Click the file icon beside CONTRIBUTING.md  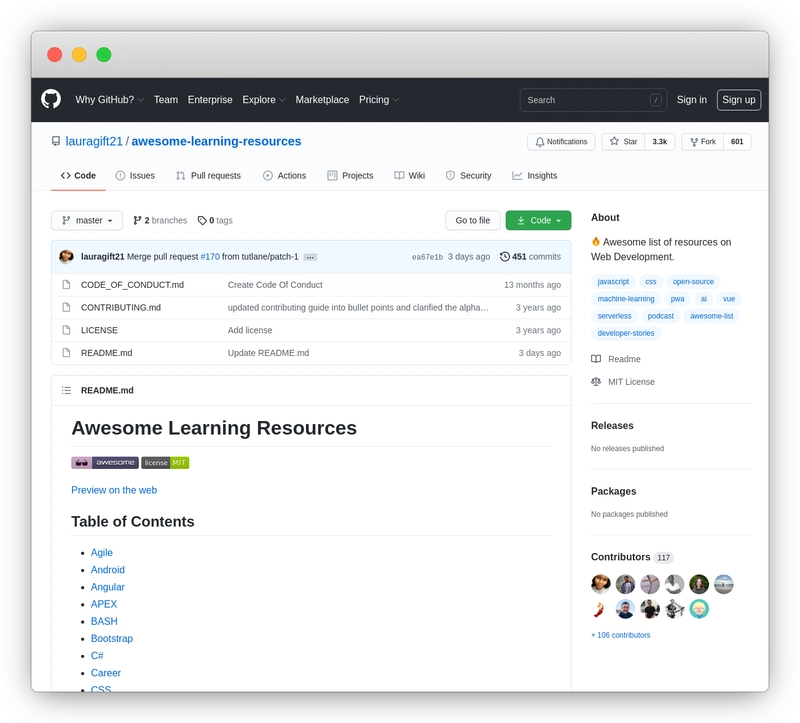coord(66,307)
